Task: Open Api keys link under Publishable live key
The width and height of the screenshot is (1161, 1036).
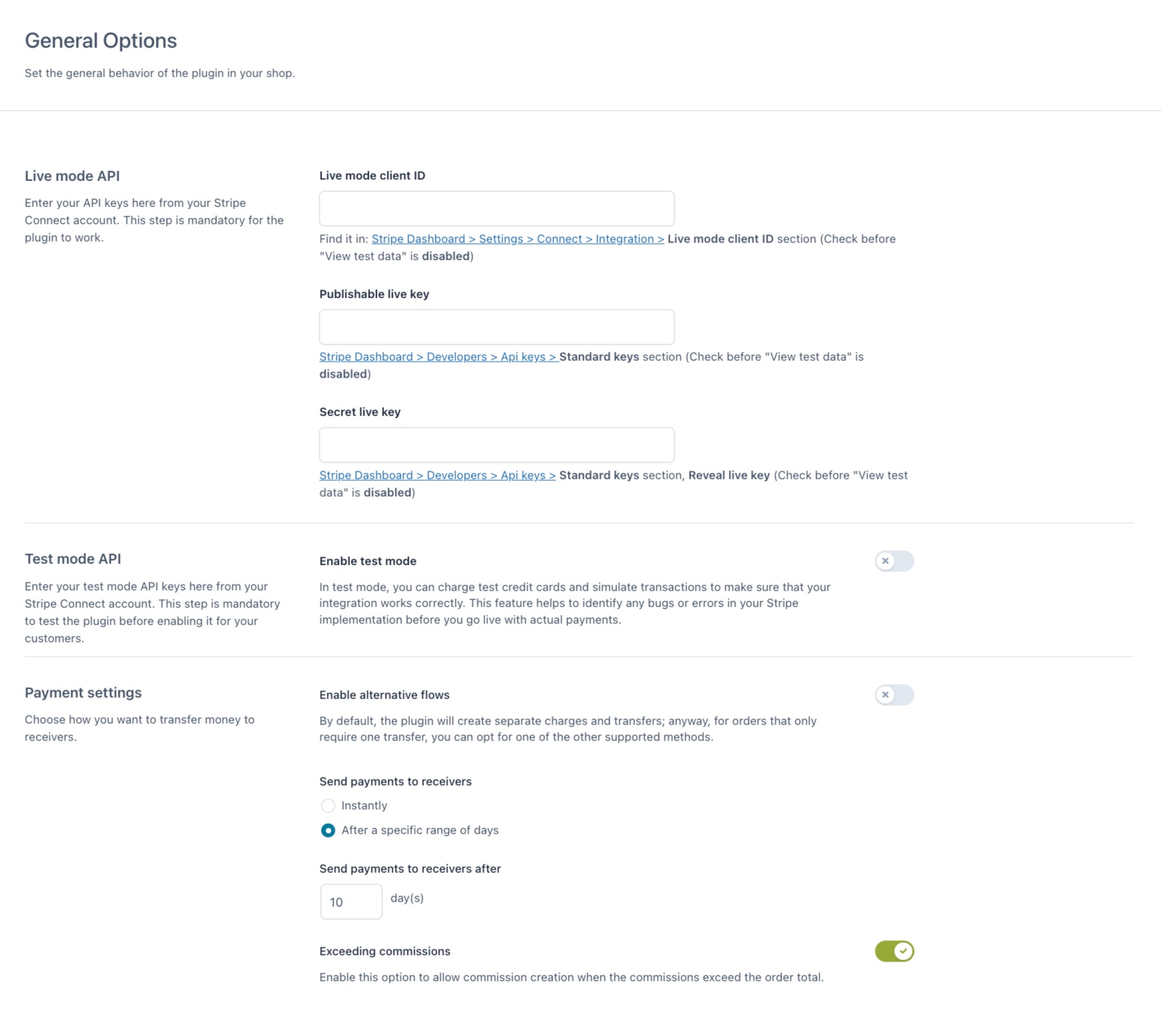Action: pos(438,357)
